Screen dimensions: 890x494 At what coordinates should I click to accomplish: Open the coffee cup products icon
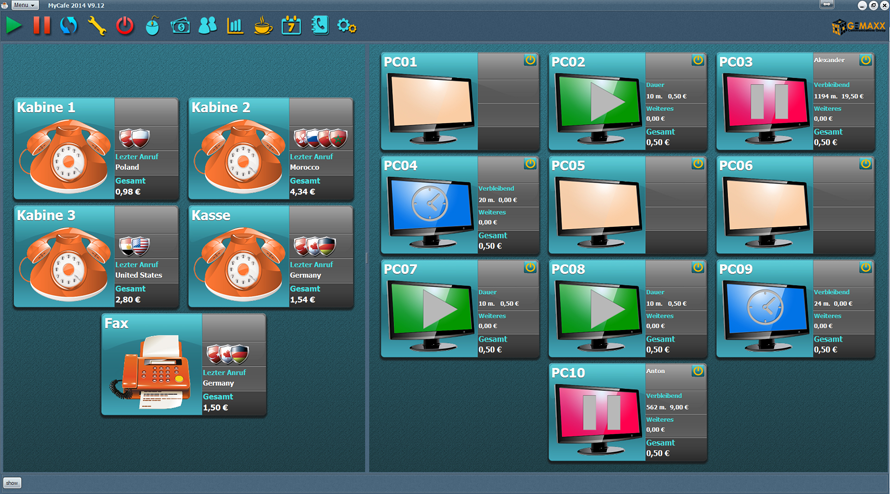tap(263, 26)
